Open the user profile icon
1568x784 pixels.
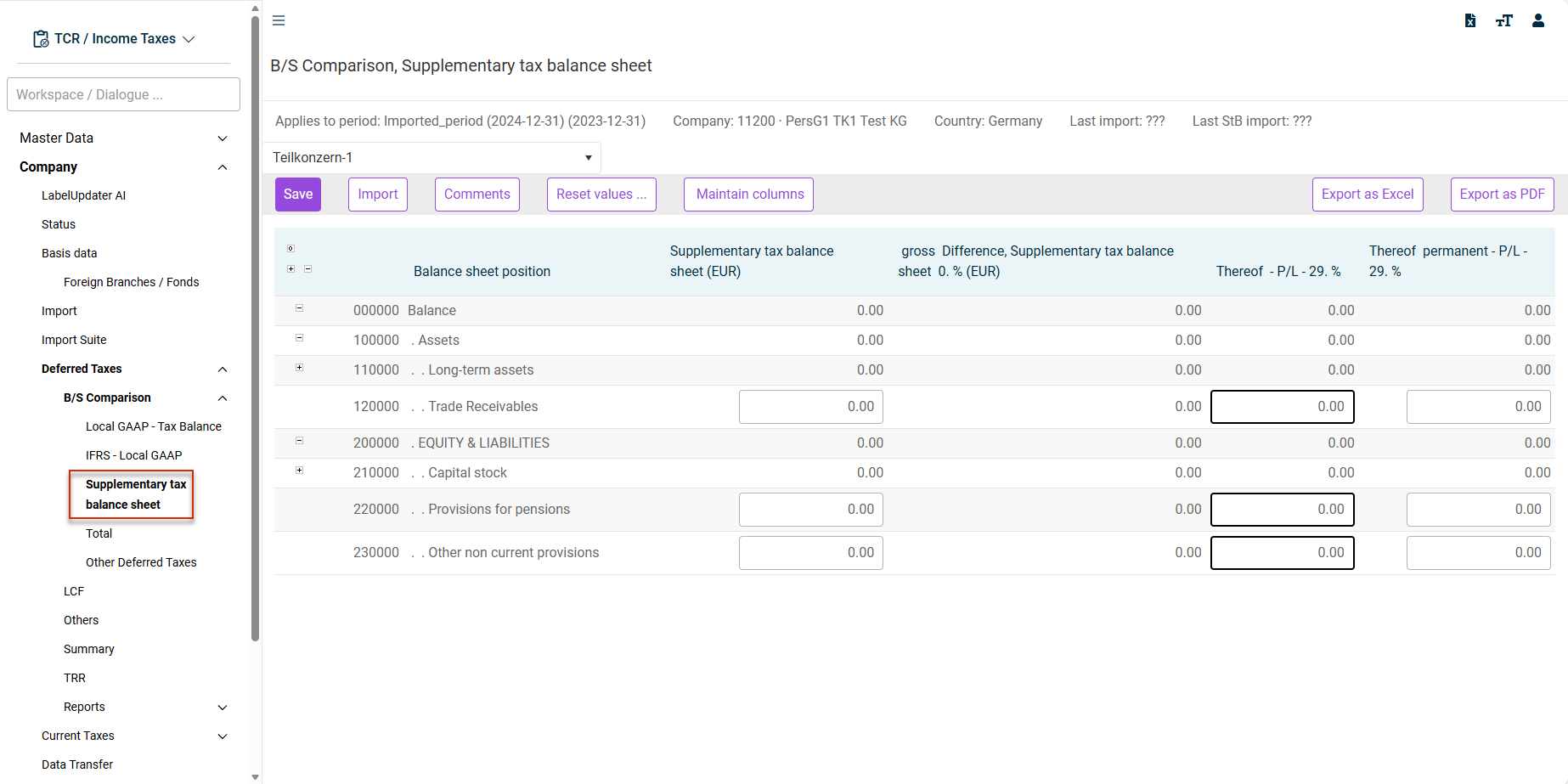coord(1538,20)
